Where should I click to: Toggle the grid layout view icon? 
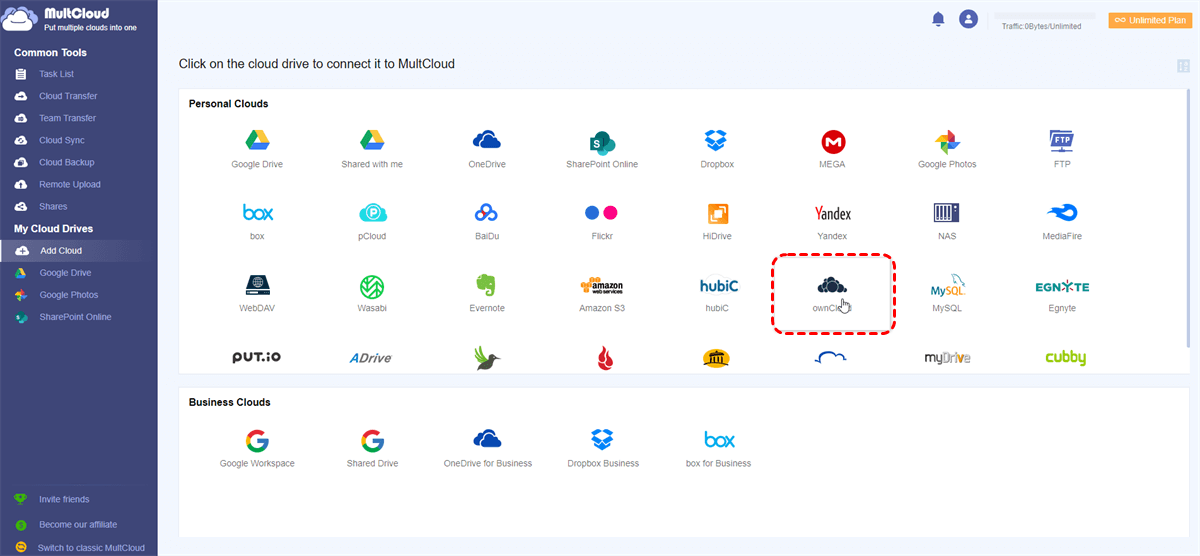click(x=1184, y=66)
